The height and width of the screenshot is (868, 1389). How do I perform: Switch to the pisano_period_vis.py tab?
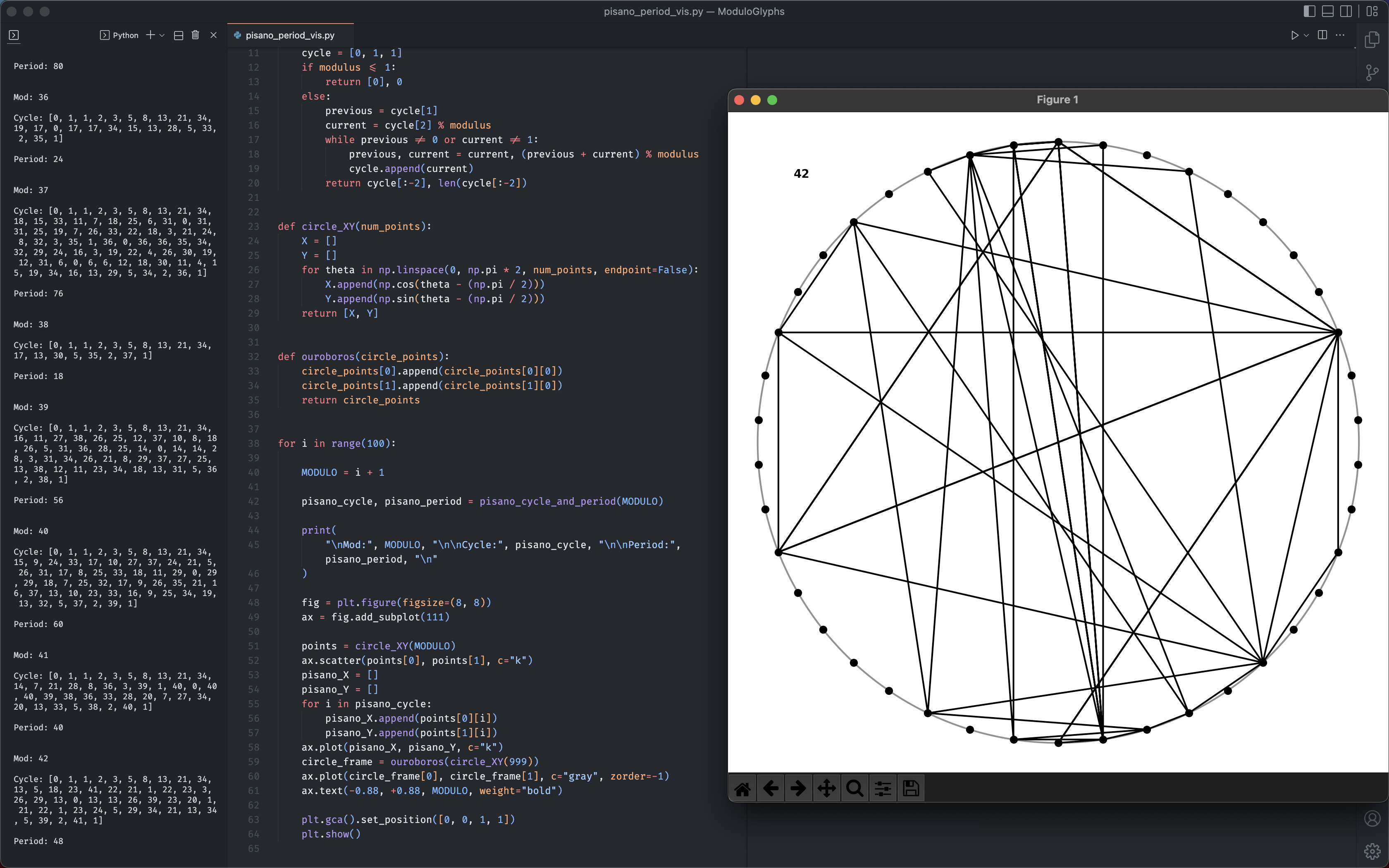290,34
